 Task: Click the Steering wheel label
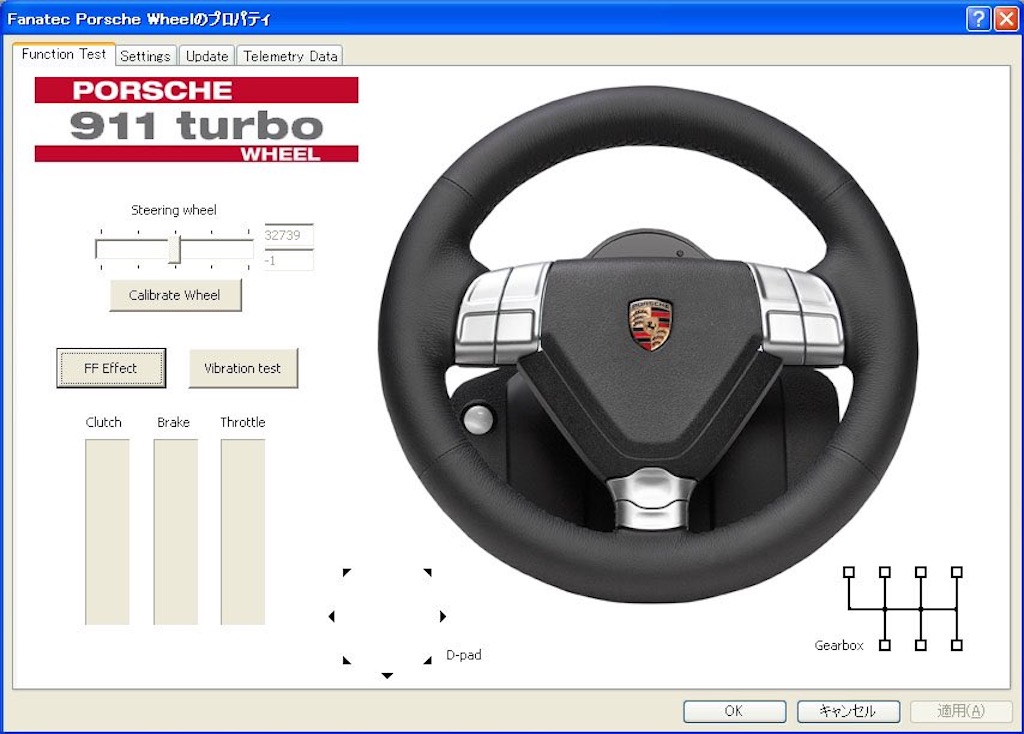[x=174, y=210]
